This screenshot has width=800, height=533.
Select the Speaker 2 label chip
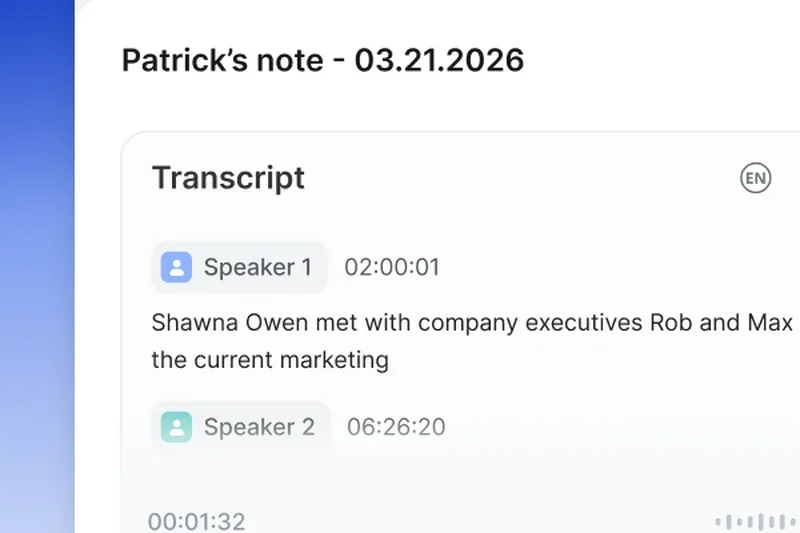[241, 427]
